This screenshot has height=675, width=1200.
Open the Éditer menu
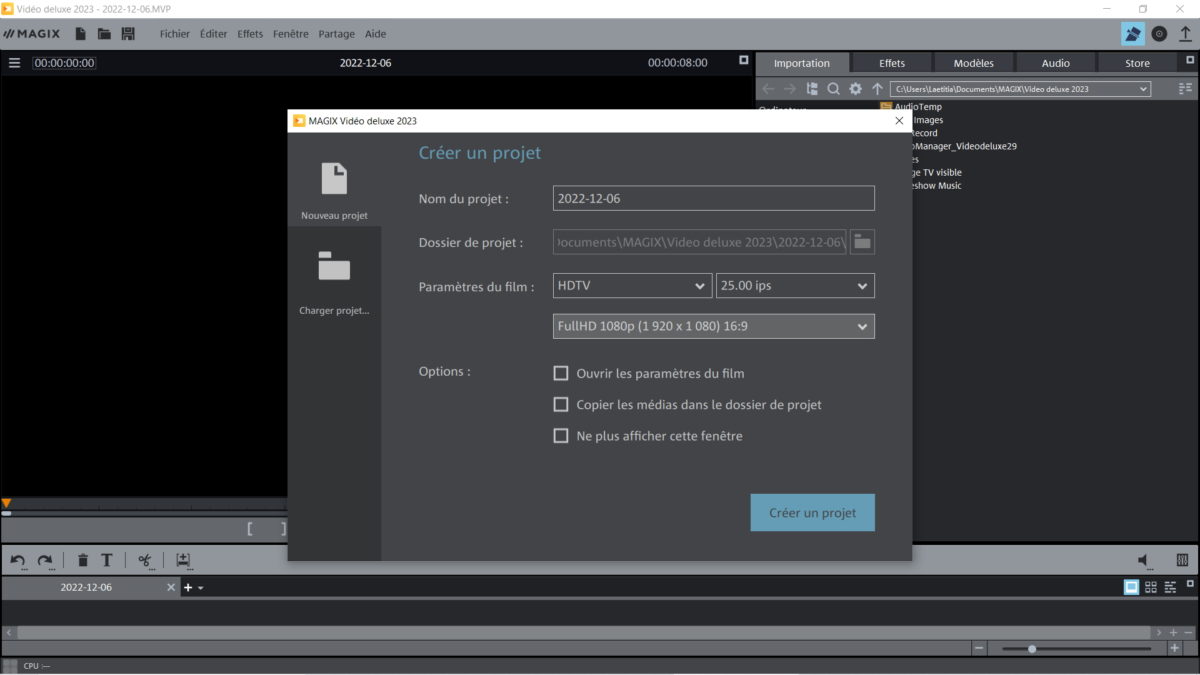tap(214, 34)
